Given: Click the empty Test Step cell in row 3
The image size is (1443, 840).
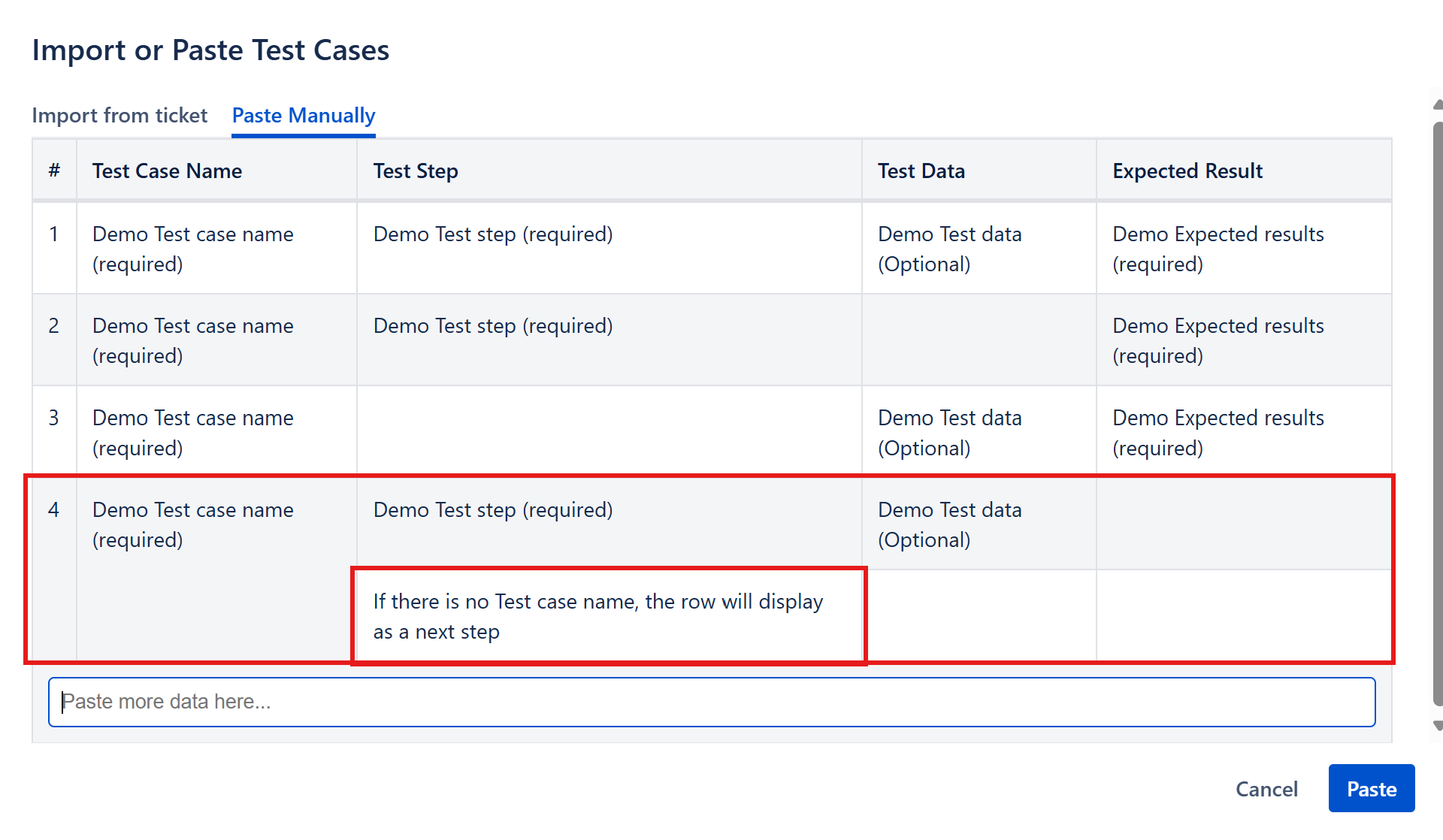Looking at the screenshot, I should point(608,431).
